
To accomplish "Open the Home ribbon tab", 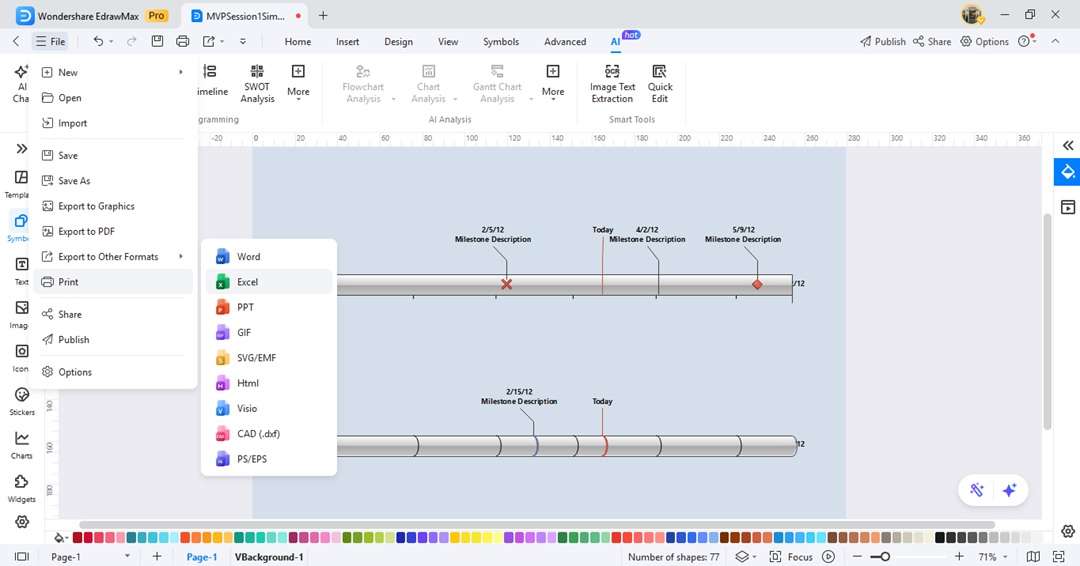I will point(298,41).
